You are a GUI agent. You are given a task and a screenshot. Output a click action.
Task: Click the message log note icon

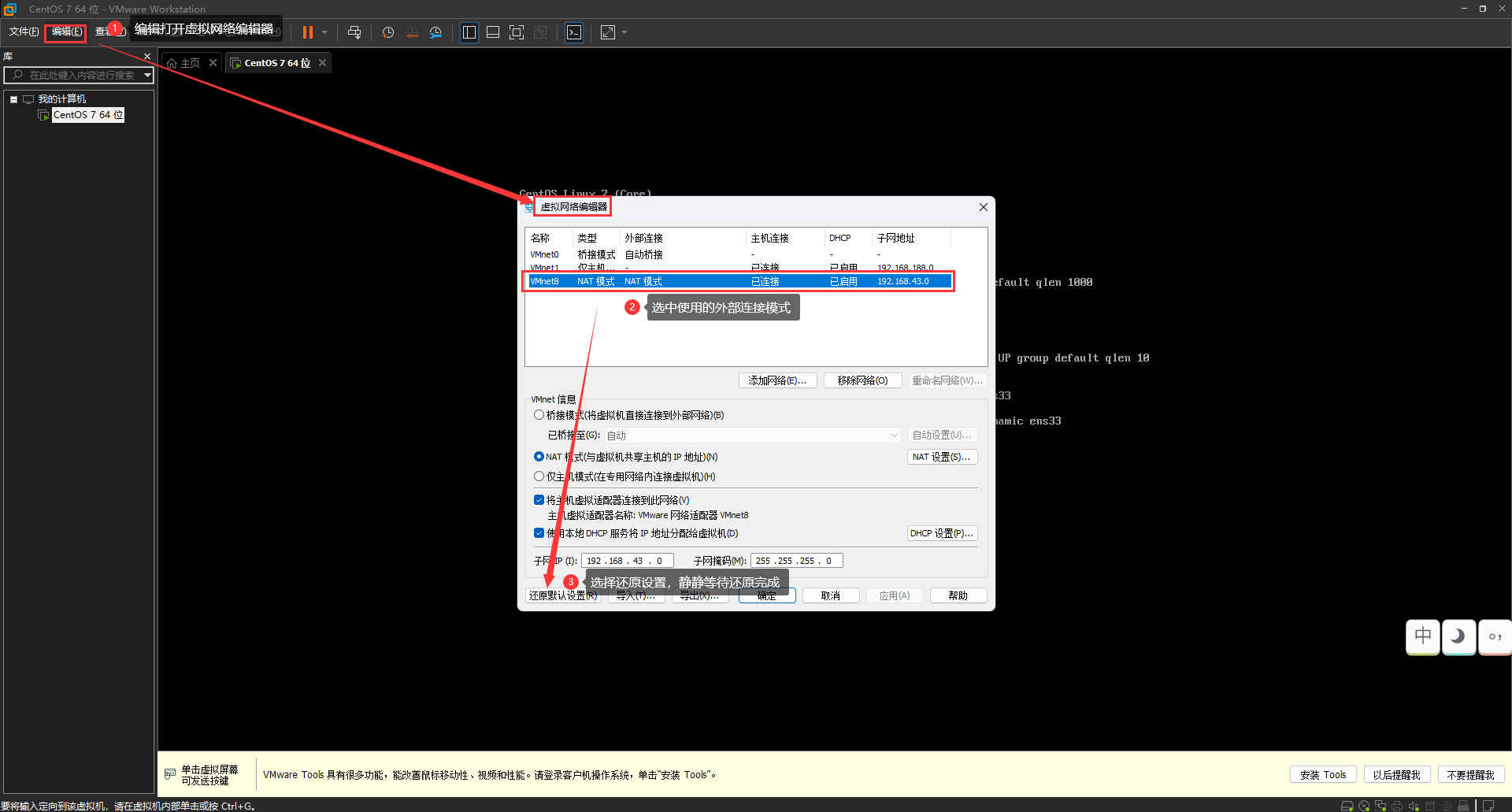(x=1488, y=806)
